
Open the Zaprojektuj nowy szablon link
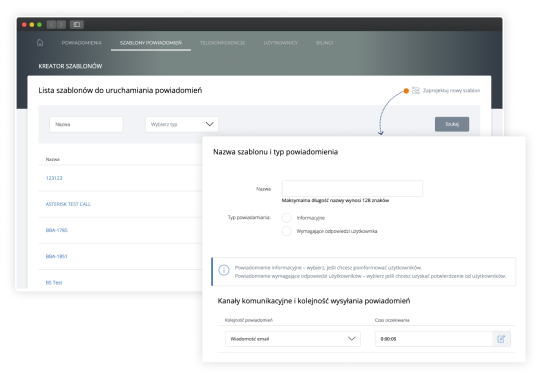click(451, 91)
